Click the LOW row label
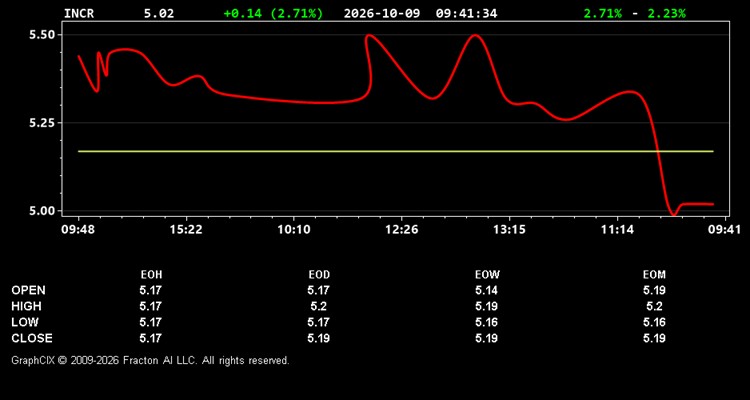750x400 pixels. pyautogui.click(x=25, y=322)
